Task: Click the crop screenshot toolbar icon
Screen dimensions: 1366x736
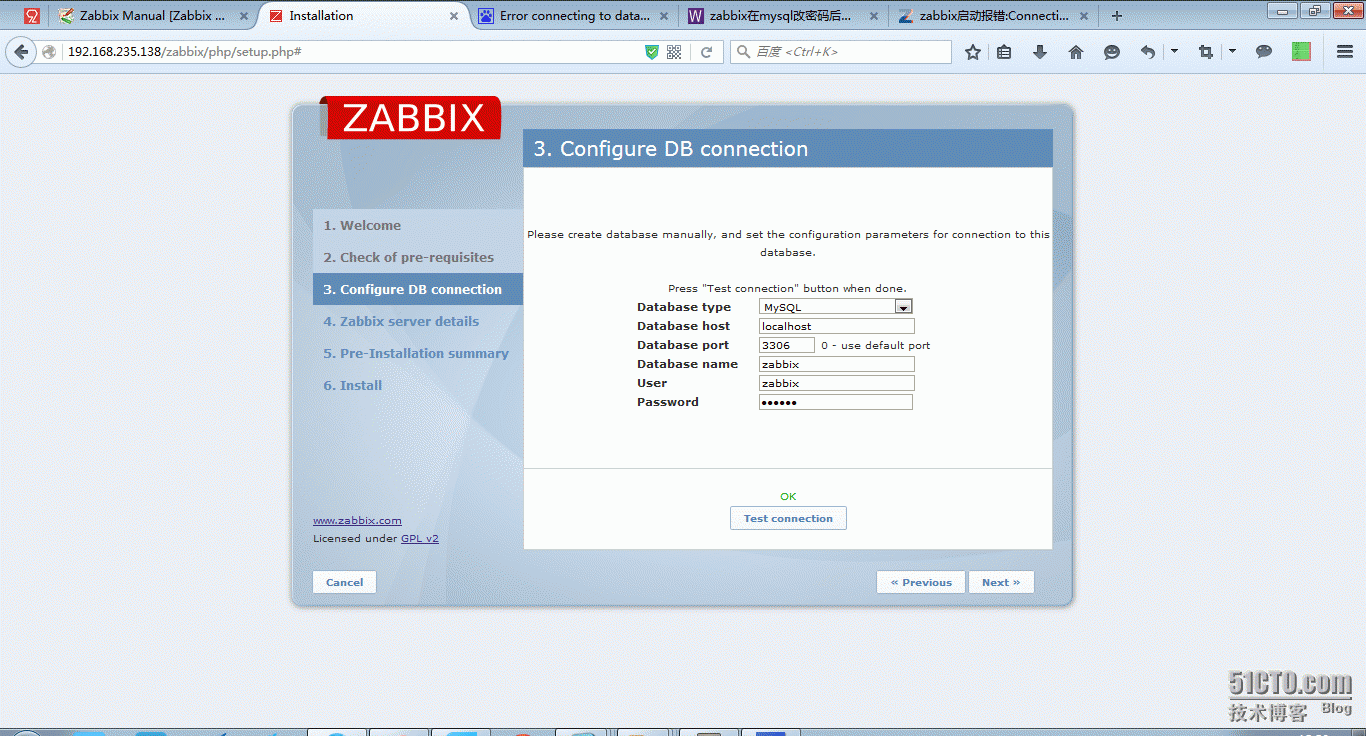Action: (1206, 52)
